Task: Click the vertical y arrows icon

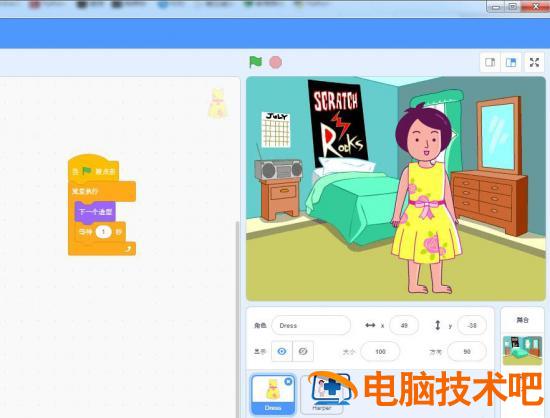Action: (437, 325)
